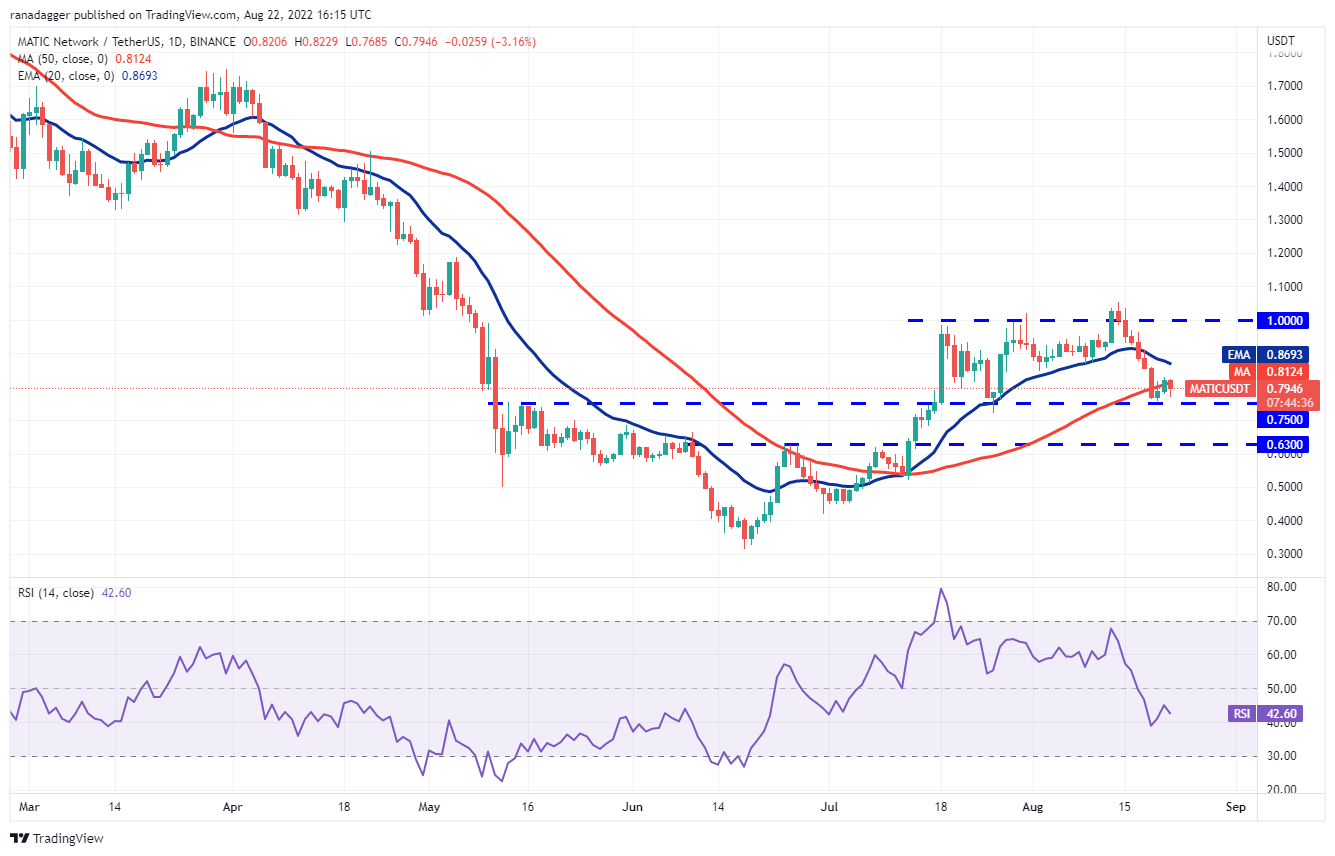Open the USDT currency label on price axis
Viewport: 1335px width, 856px height.
pyautogui.click(x=1281, y=41)
